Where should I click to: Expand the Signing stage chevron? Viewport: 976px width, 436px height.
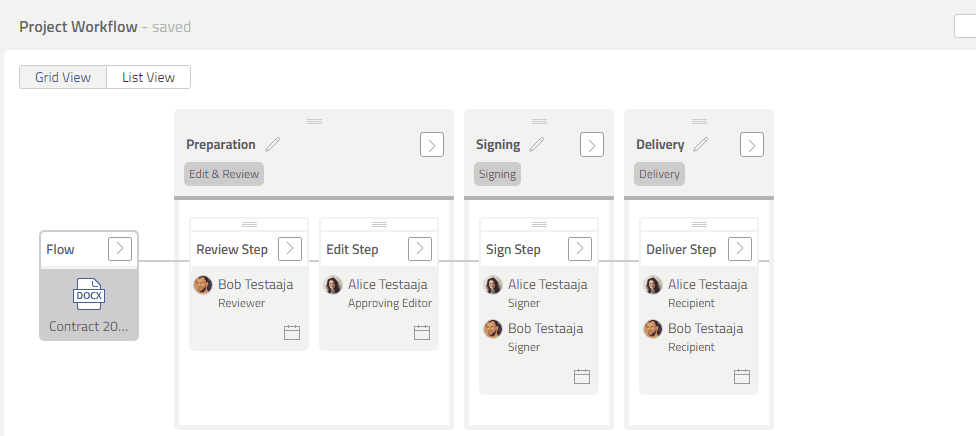(592, 144)
